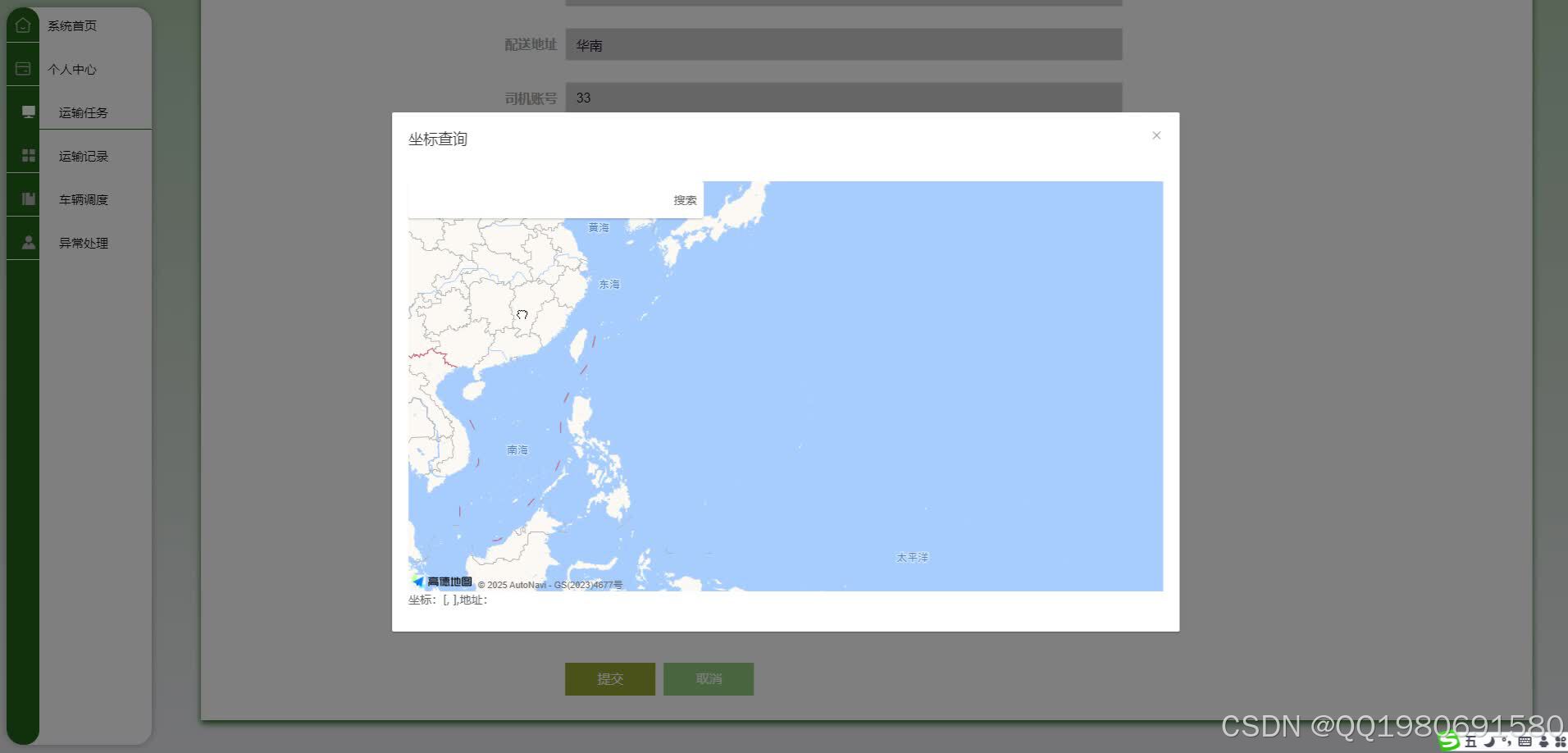Click the 配送地址 field showing 华南
1568x753 pixels.
[843, 44]
